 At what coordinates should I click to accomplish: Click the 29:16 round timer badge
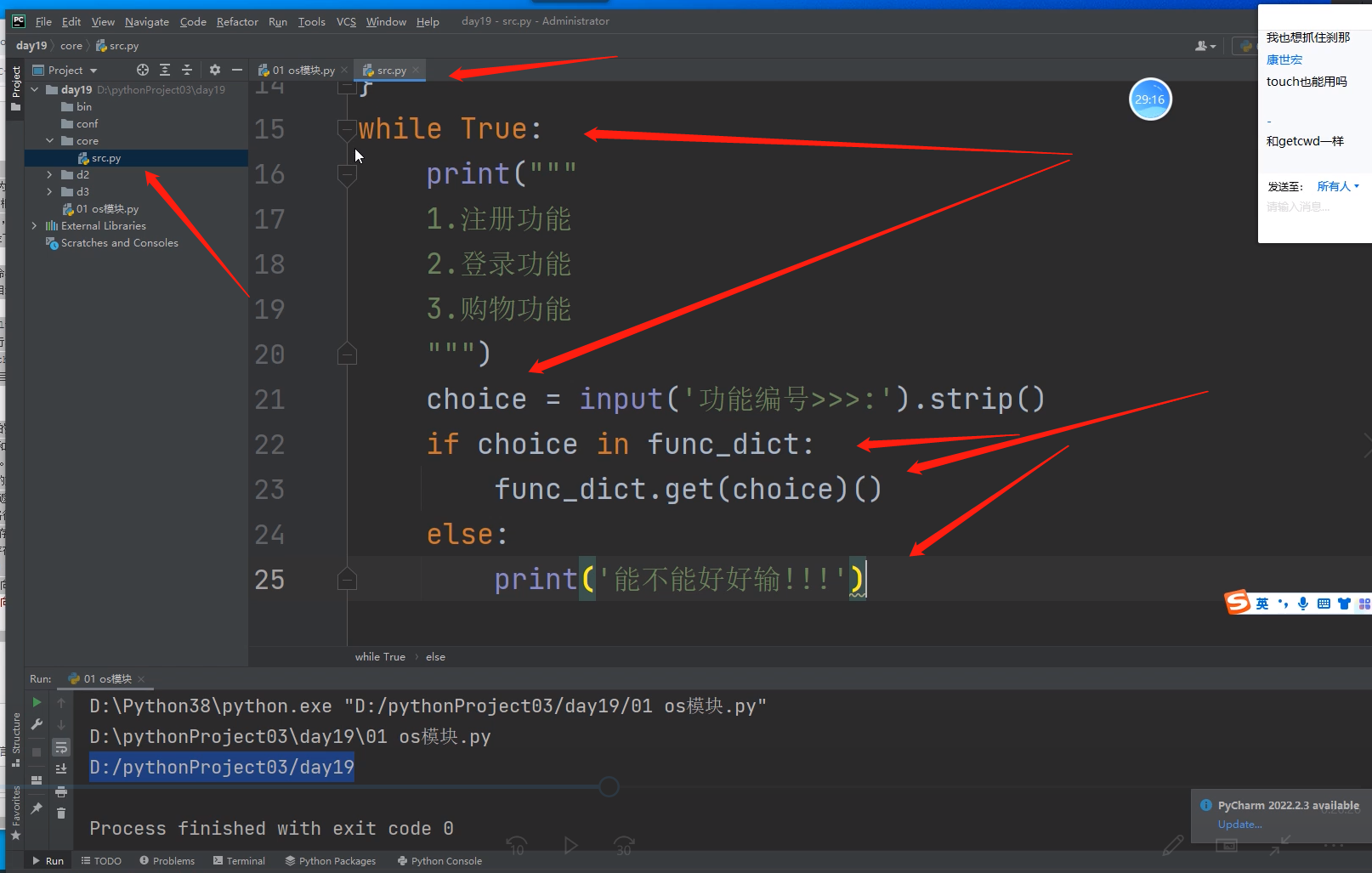tap(1150, 99)
